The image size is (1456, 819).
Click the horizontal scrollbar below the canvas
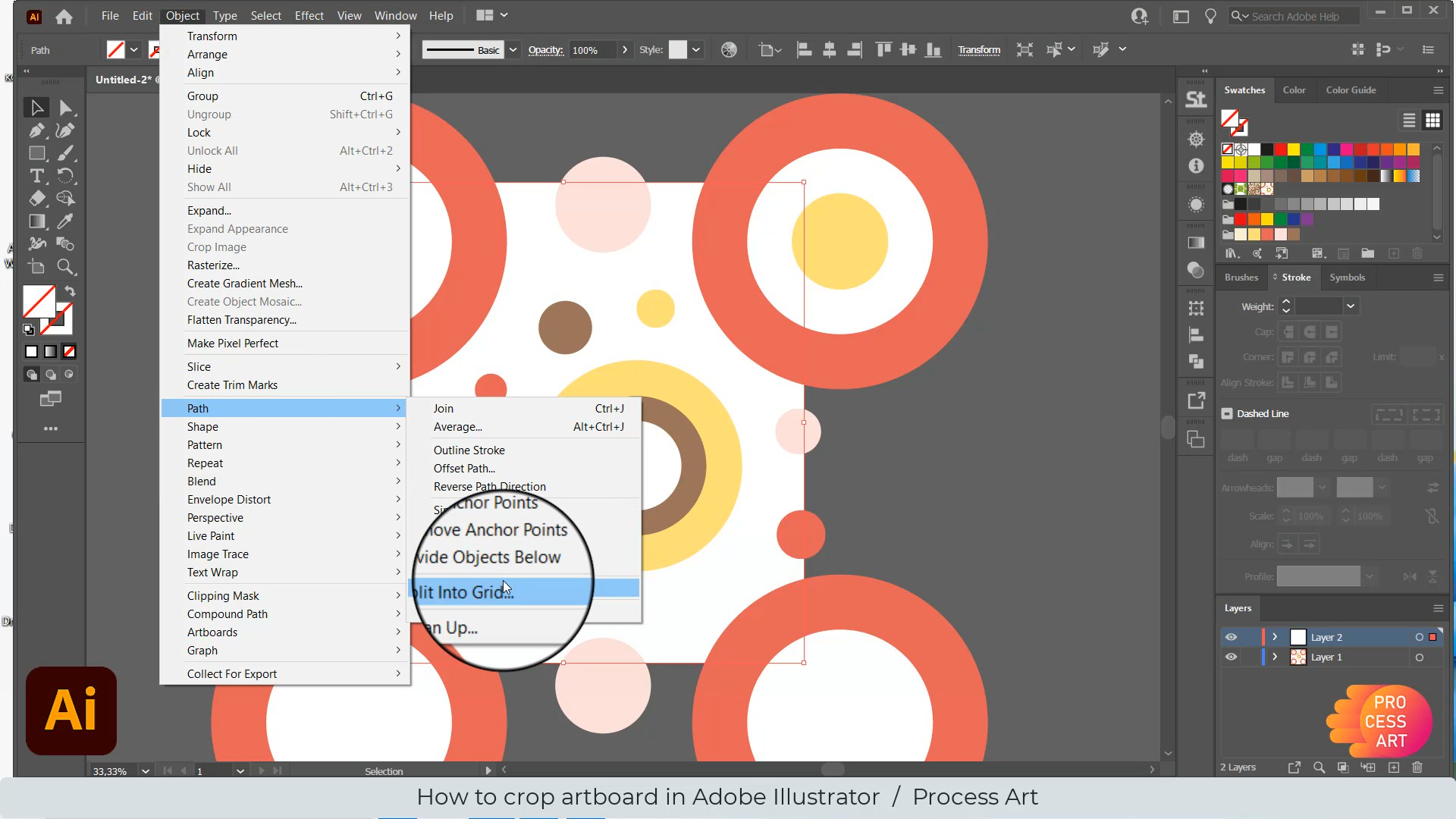point(831,769)
